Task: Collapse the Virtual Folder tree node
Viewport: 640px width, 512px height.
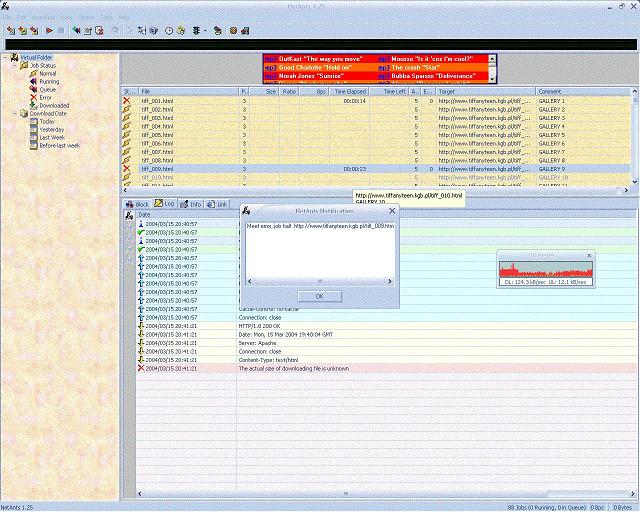Action: point(5,57)
